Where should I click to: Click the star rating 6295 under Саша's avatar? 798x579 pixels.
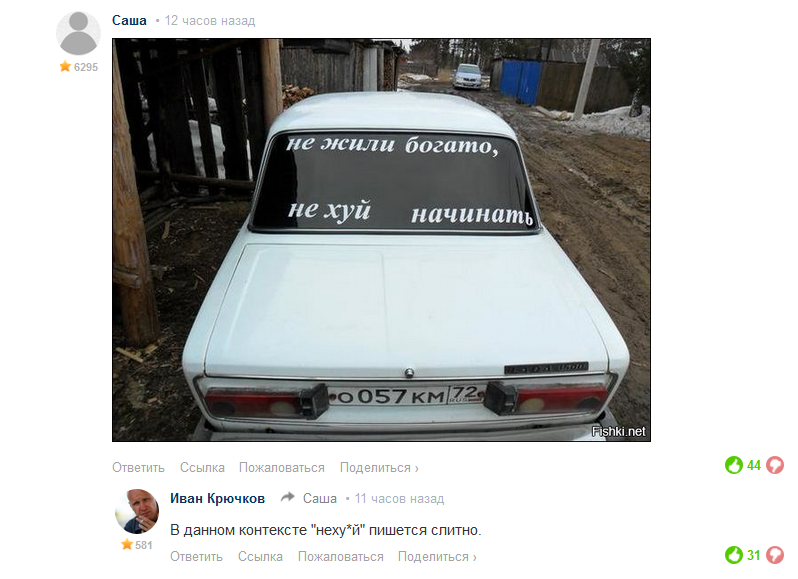point(79,67)
